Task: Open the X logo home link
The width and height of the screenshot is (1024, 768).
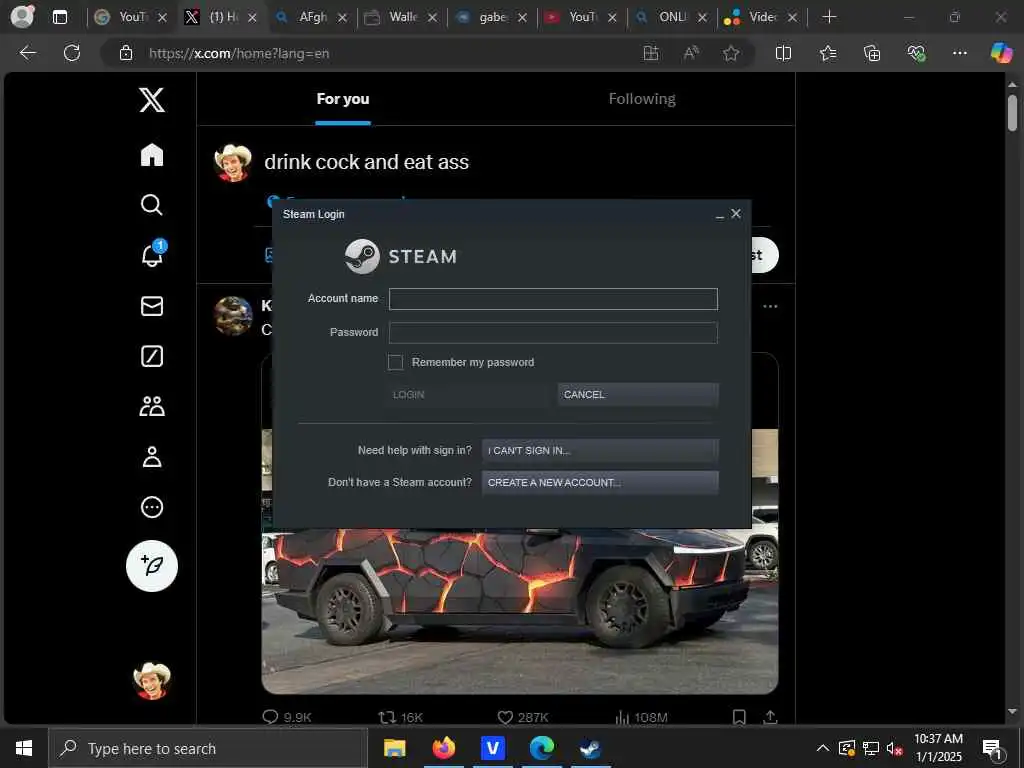Action: pos(152,100)
